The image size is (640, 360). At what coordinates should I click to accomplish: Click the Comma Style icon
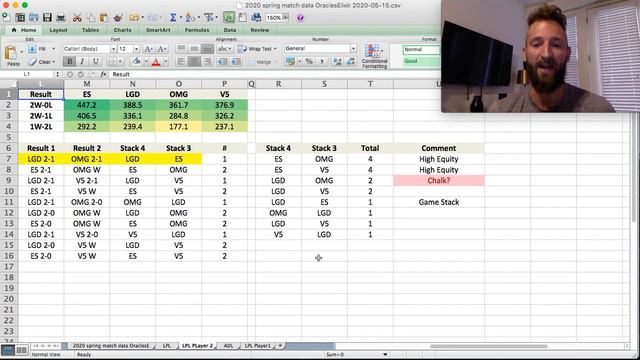coord(322,62)
